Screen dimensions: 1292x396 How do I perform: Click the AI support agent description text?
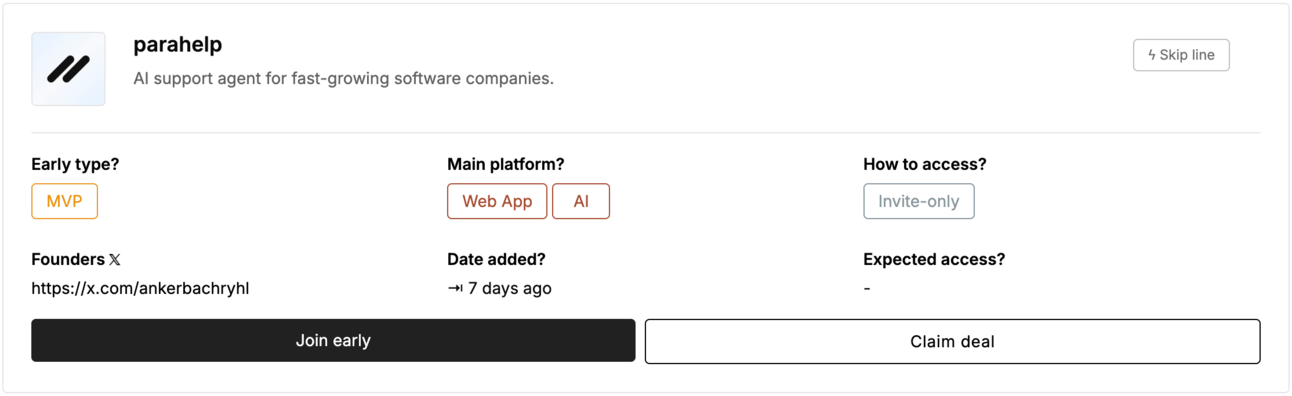(343, 78)
